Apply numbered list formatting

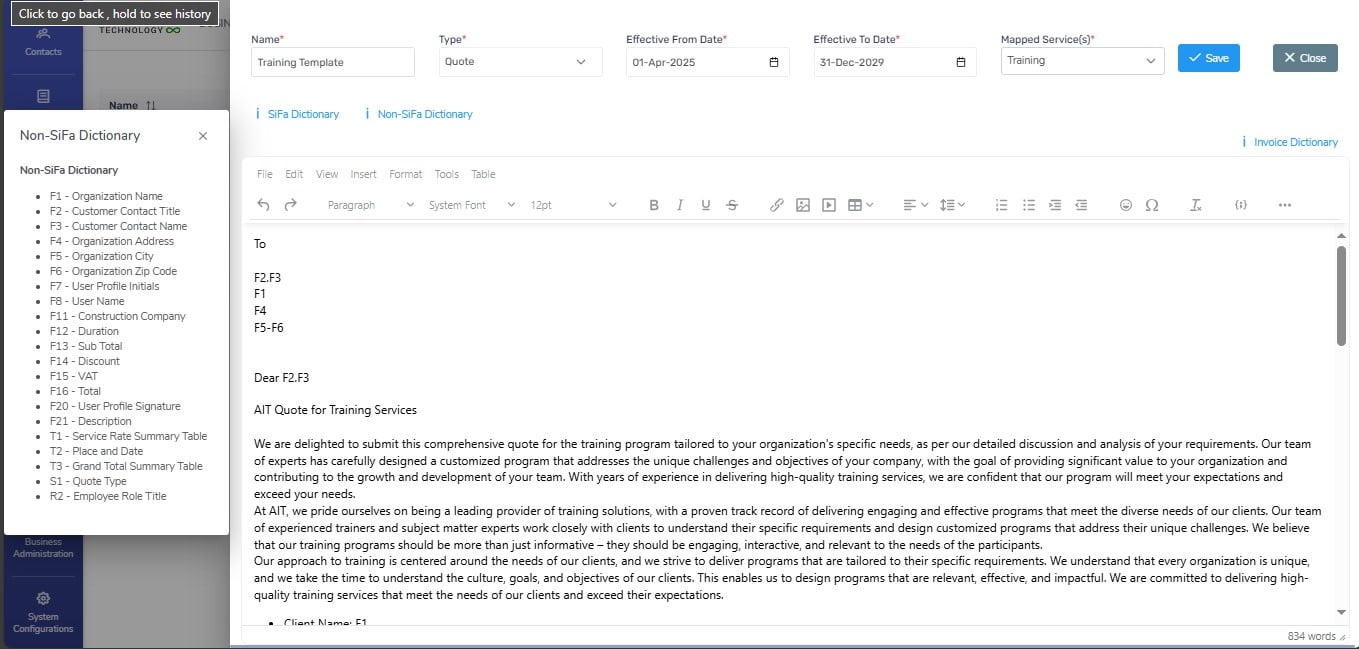(1002, 205)
